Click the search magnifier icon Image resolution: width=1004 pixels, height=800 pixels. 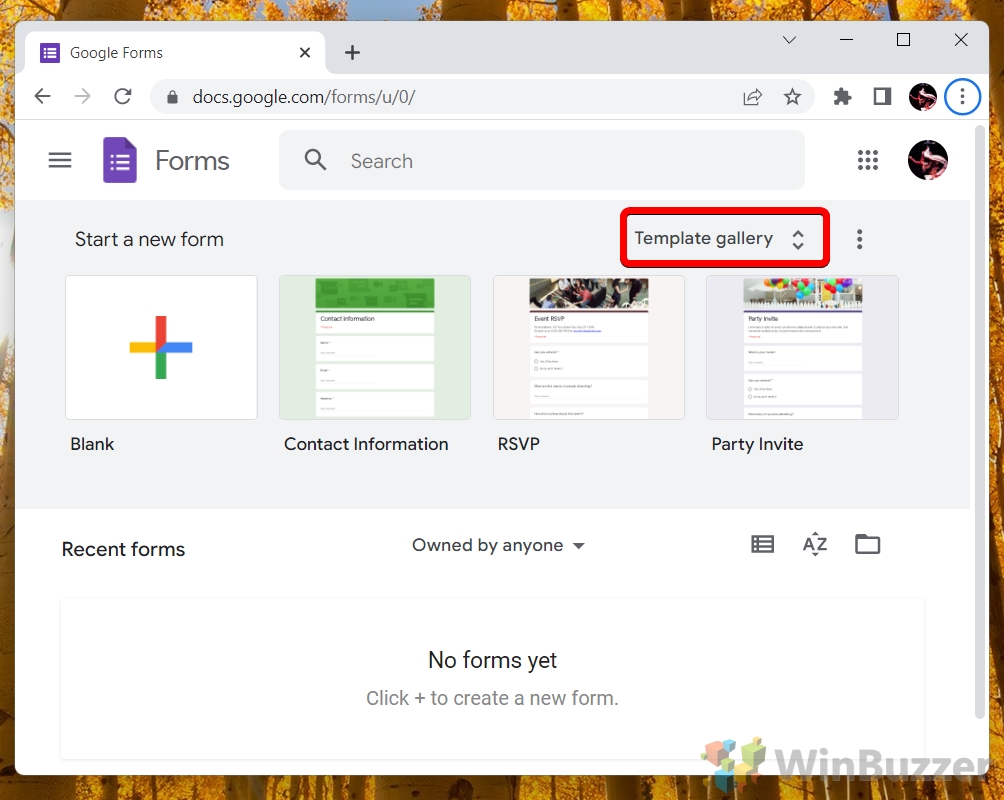(x=315, y=160)
